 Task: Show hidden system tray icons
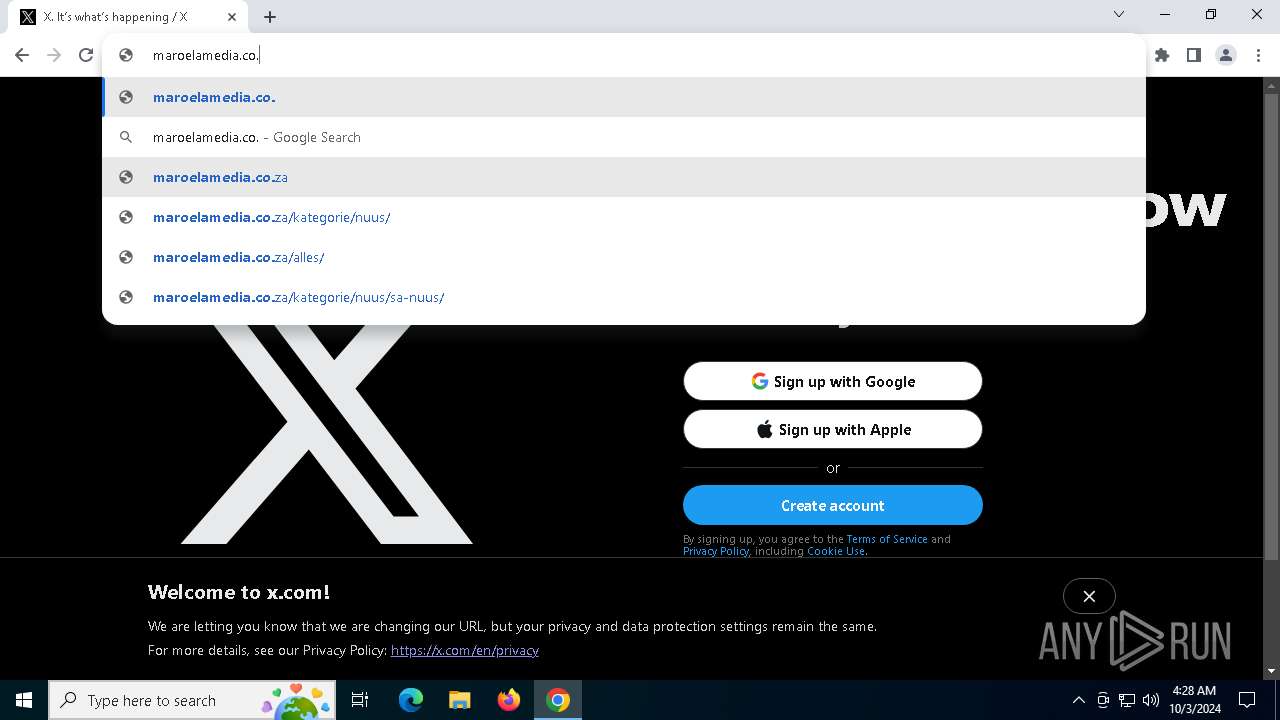pyautogui.click(x=1078, y=700)
